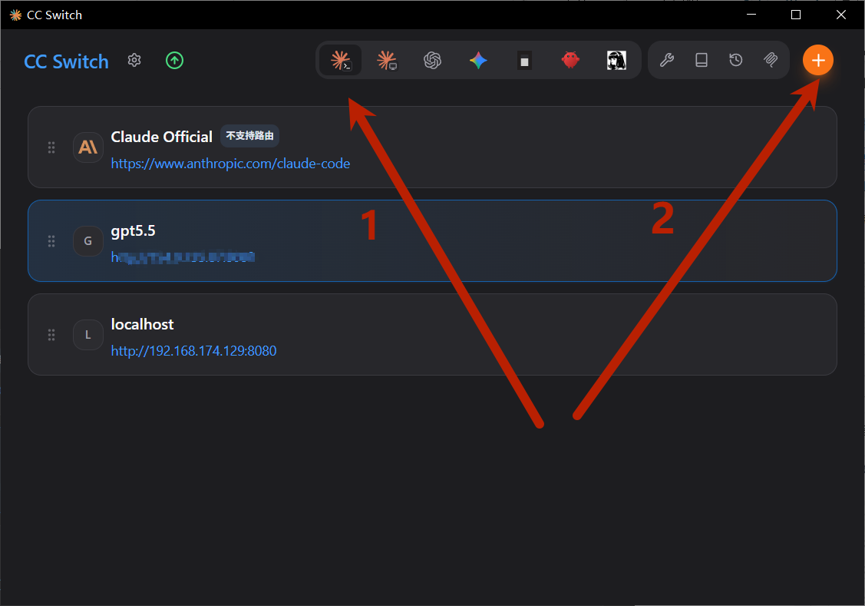Click the 不支持路由 badge
865x606 pixels.
pyautogui.click(x=249, y=136)
